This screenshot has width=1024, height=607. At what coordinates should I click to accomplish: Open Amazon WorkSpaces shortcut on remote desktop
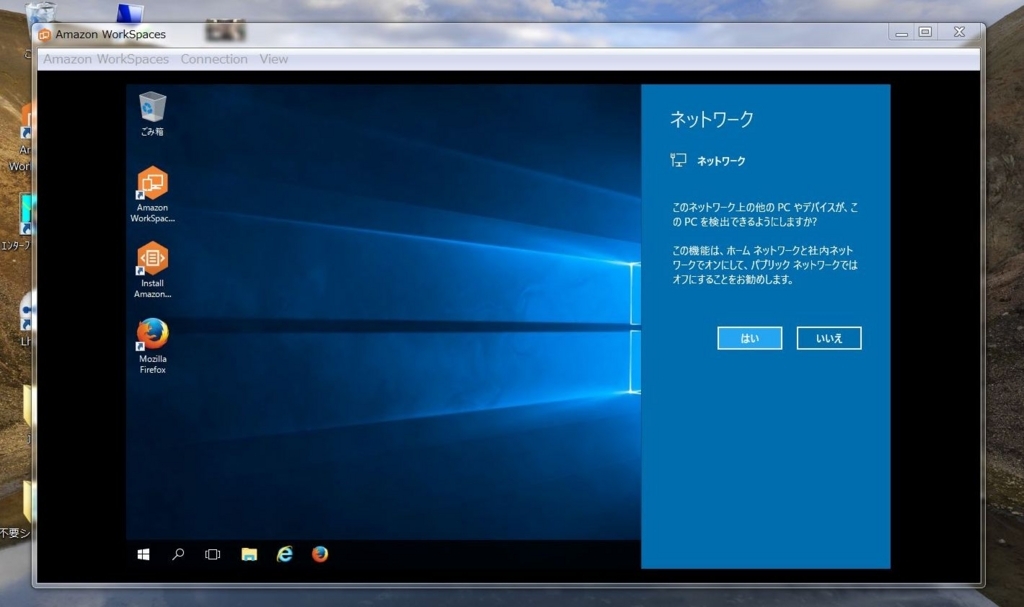click(x=152, y=194)
